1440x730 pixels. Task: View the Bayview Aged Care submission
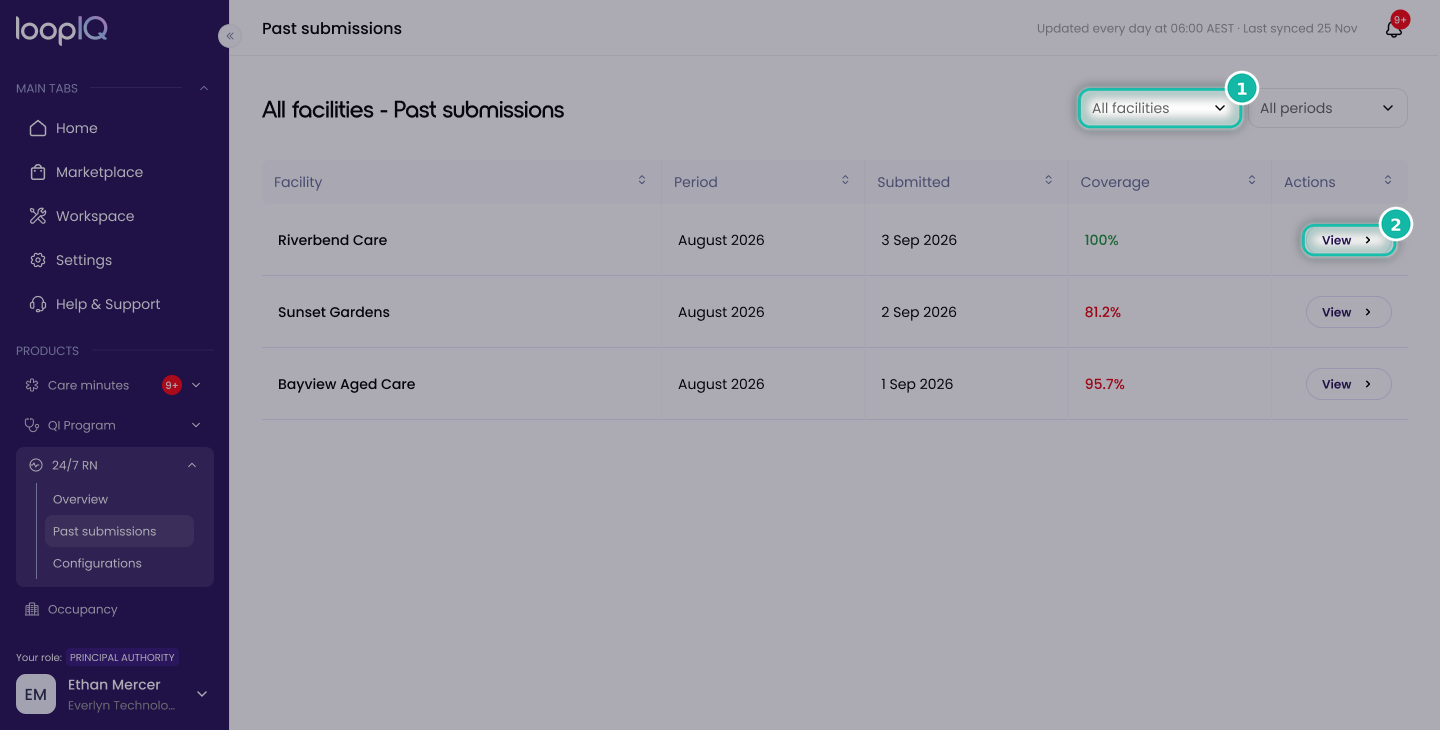tap(1348, 384)
